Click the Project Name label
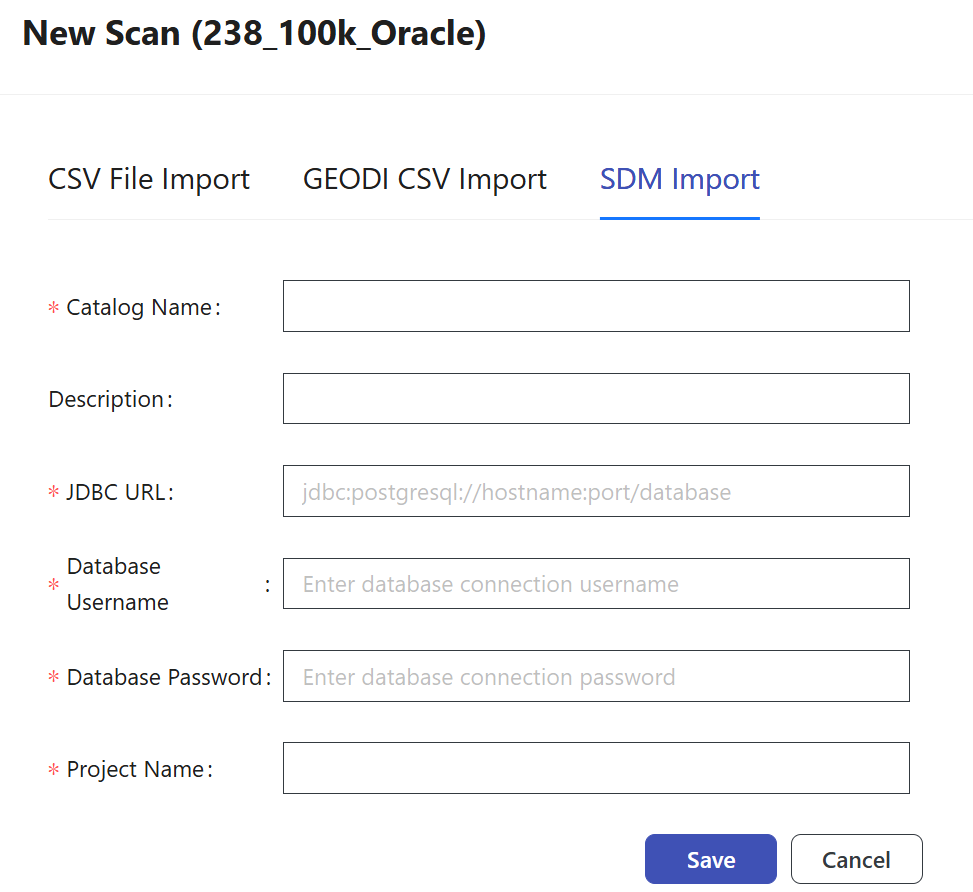Viewport: 973px width, 892px height. (135, 770)
